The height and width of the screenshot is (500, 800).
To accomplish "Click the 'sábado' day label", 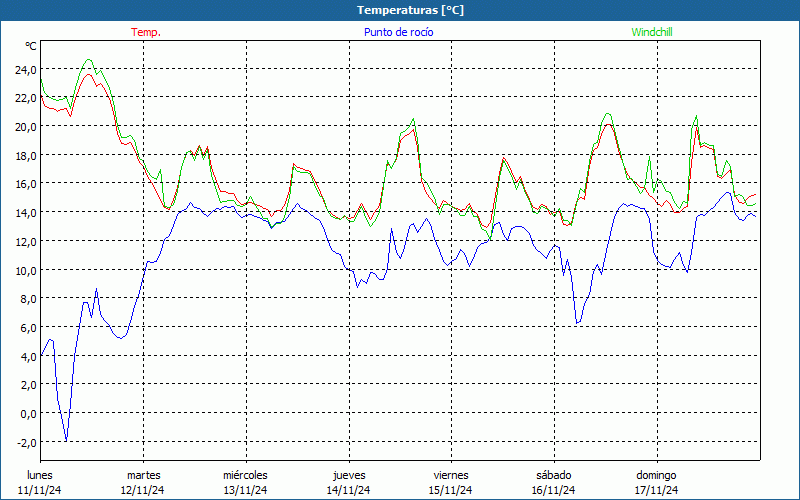I will click(x=554, y=476).
